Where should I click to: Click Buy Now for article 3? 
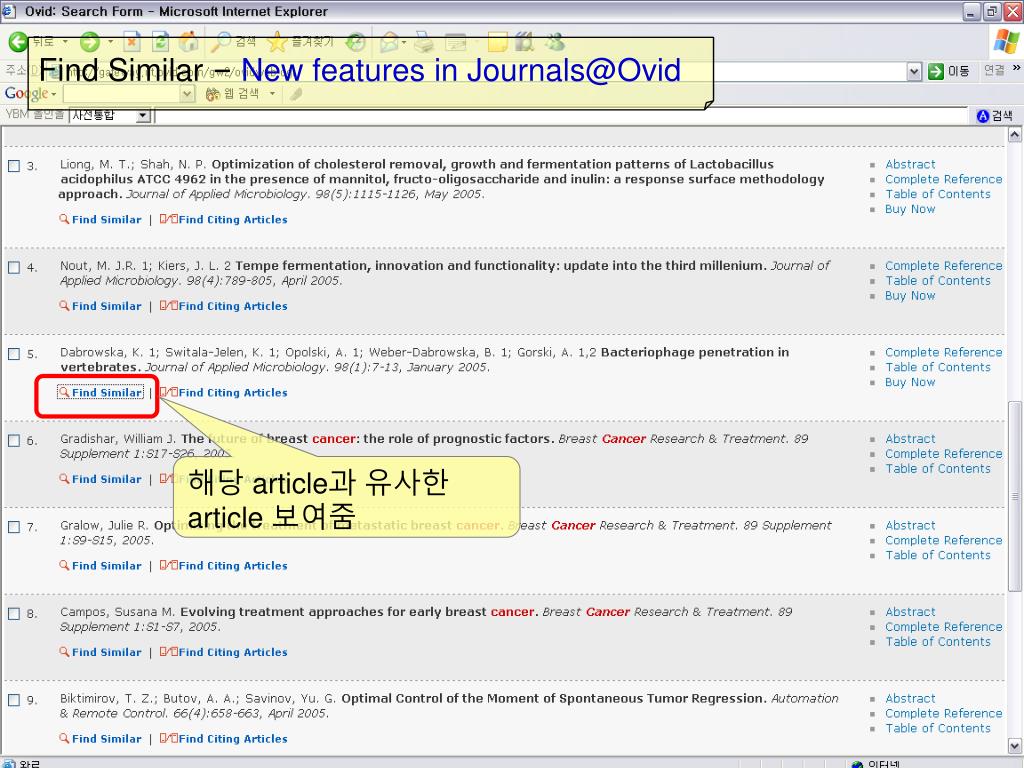(x=910, y=209)
